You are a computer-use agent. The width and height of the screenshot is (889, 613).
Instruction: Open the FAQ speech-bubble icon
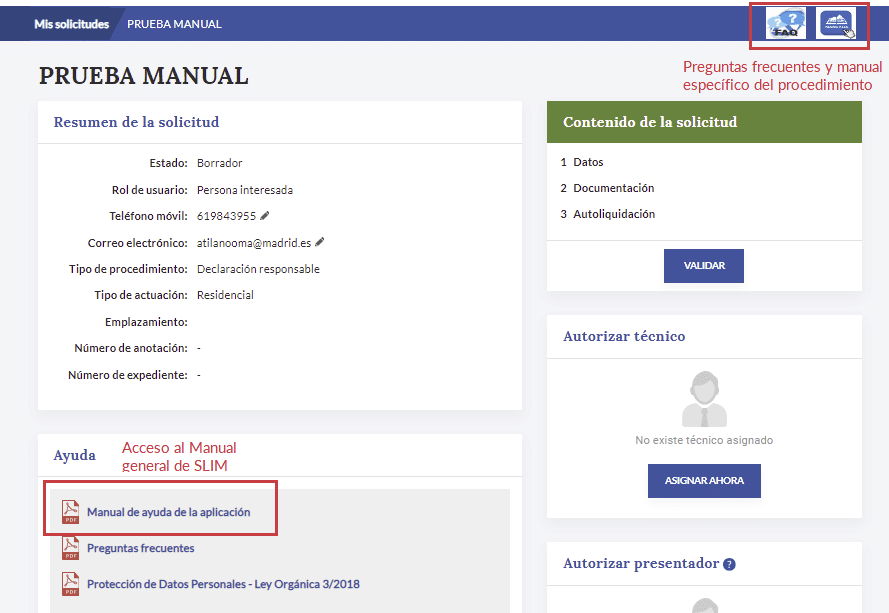(x=785, y=23)
